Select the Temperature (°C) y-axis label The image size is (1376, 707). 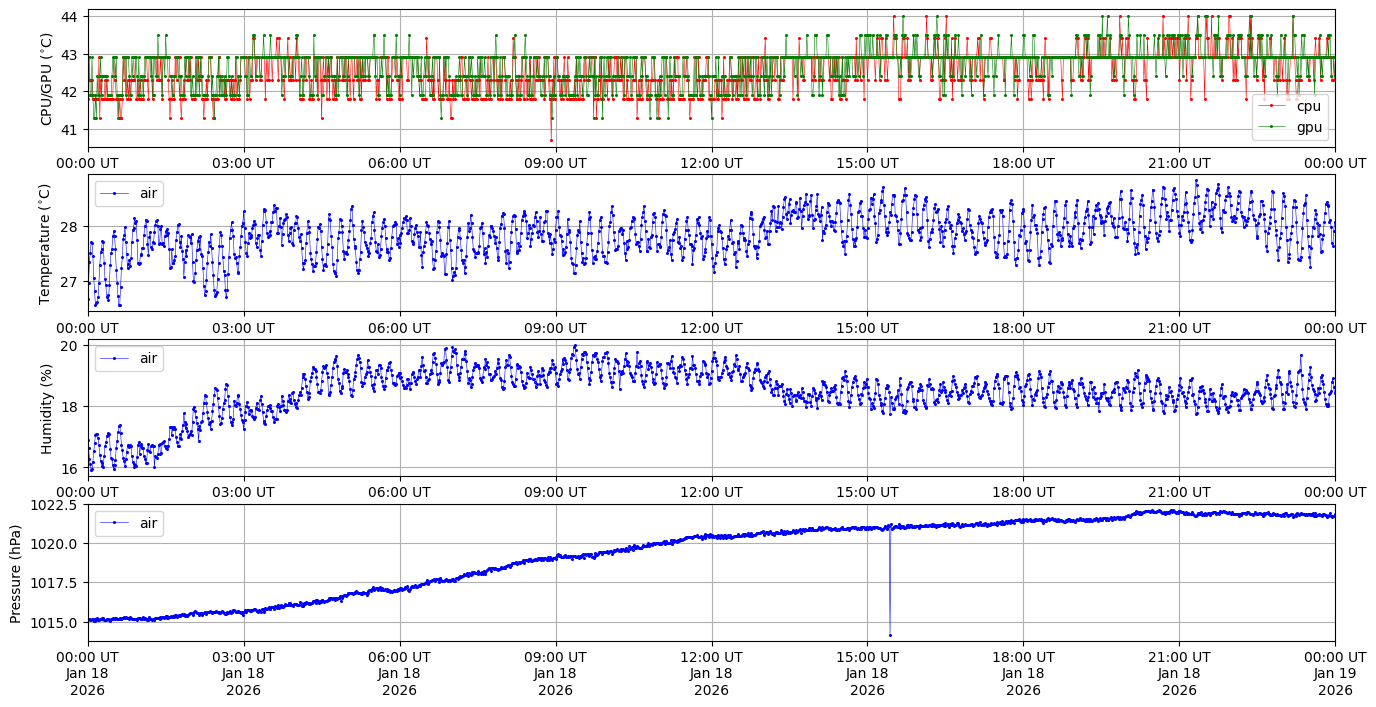[x=46, y=243]
